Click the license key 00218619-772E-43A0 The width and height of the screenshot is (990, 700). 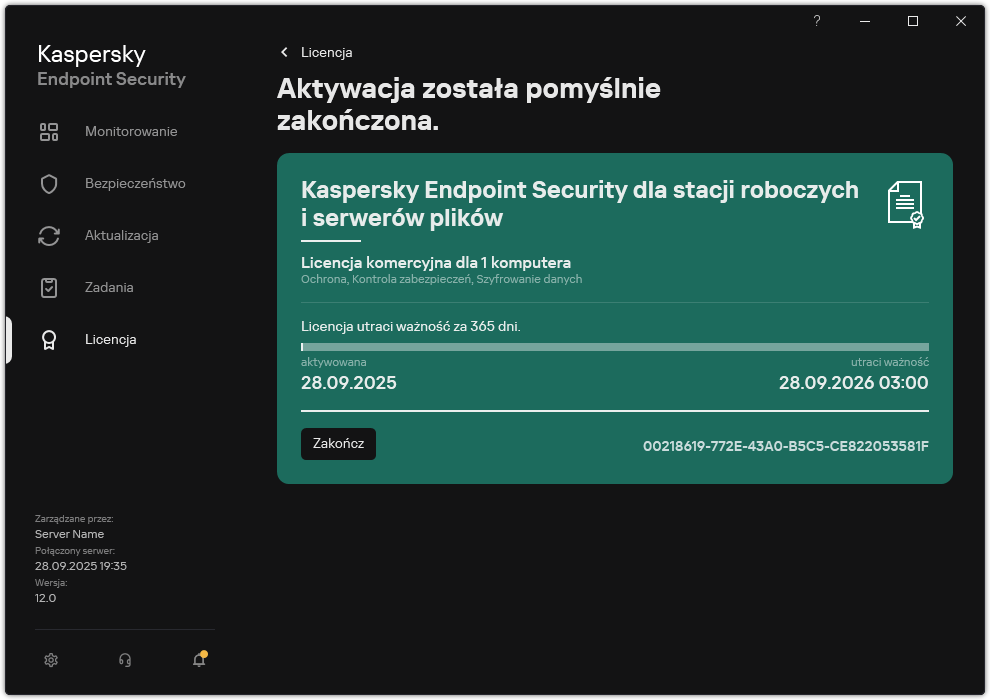[x=784, y=448]
